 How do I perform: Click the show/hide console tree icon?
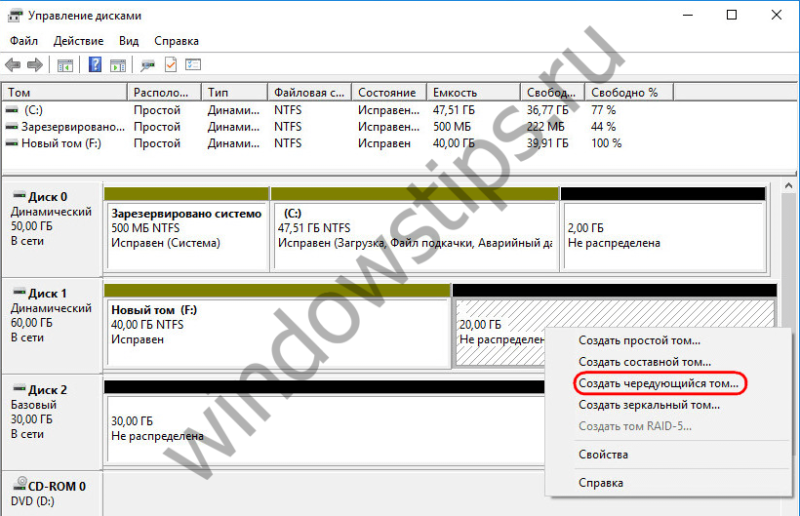pos(65,66)
